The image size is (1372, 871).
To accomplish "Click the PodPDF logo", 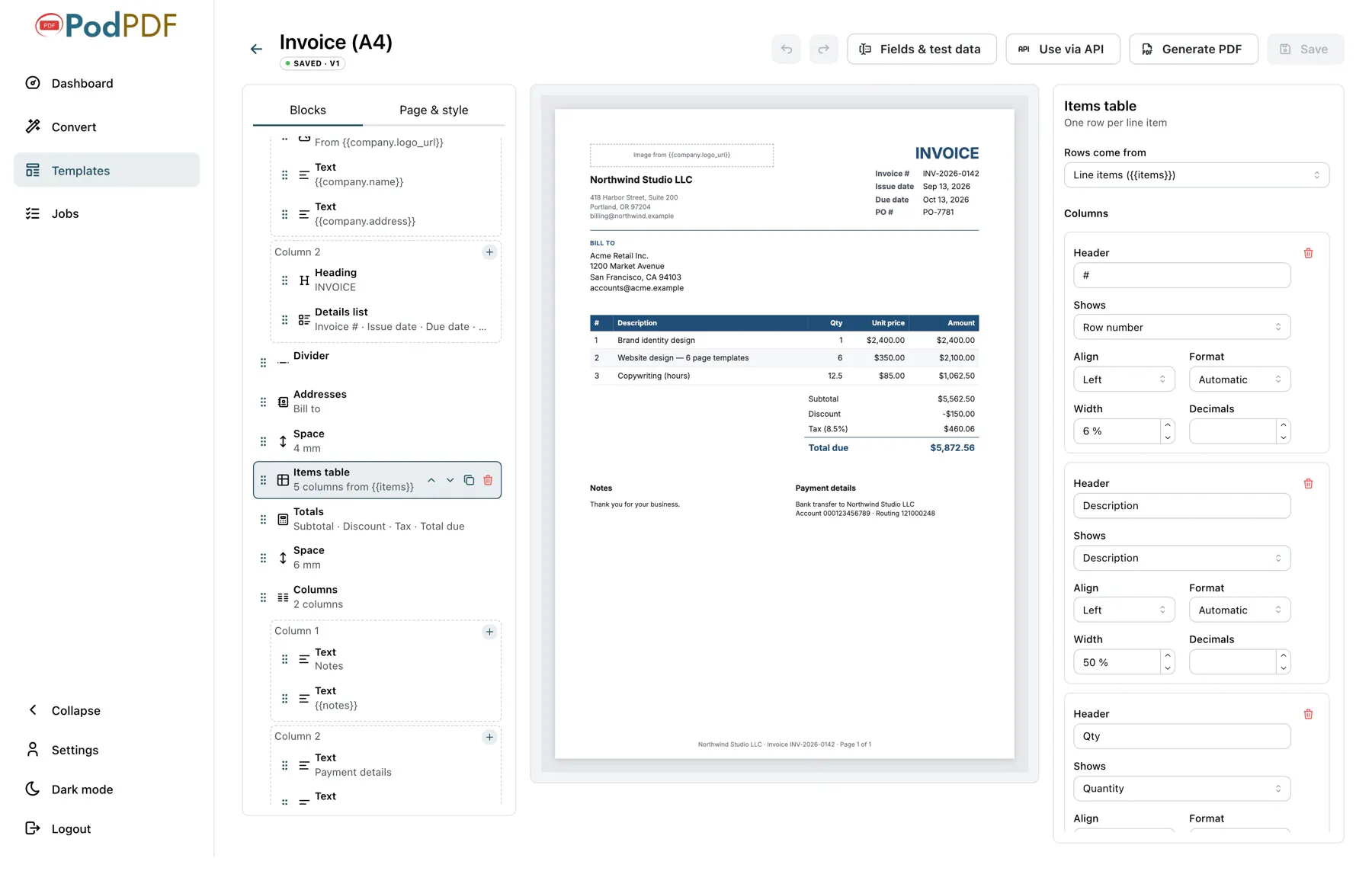I will click(x=106, y=26).
